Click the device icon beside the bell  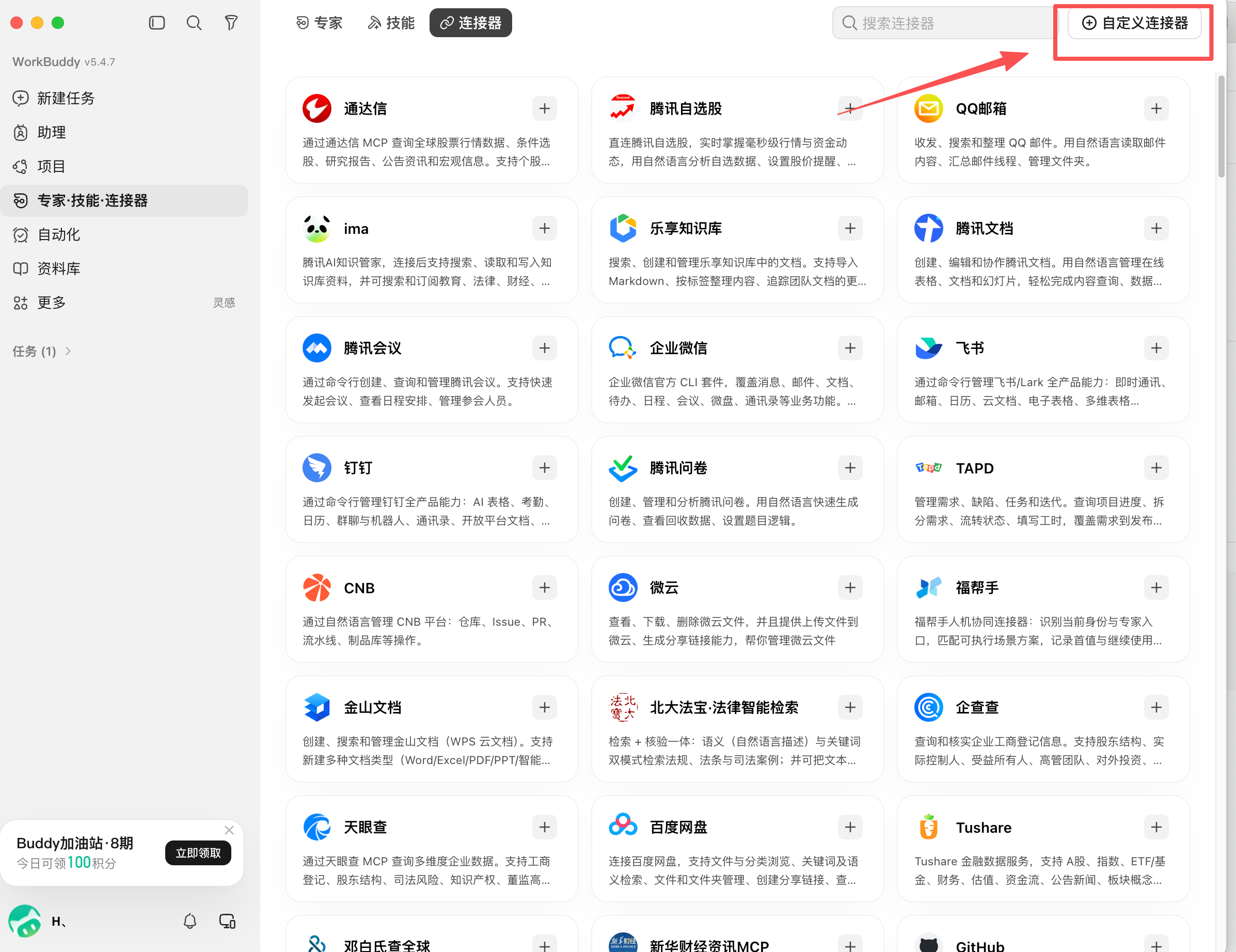228,921
